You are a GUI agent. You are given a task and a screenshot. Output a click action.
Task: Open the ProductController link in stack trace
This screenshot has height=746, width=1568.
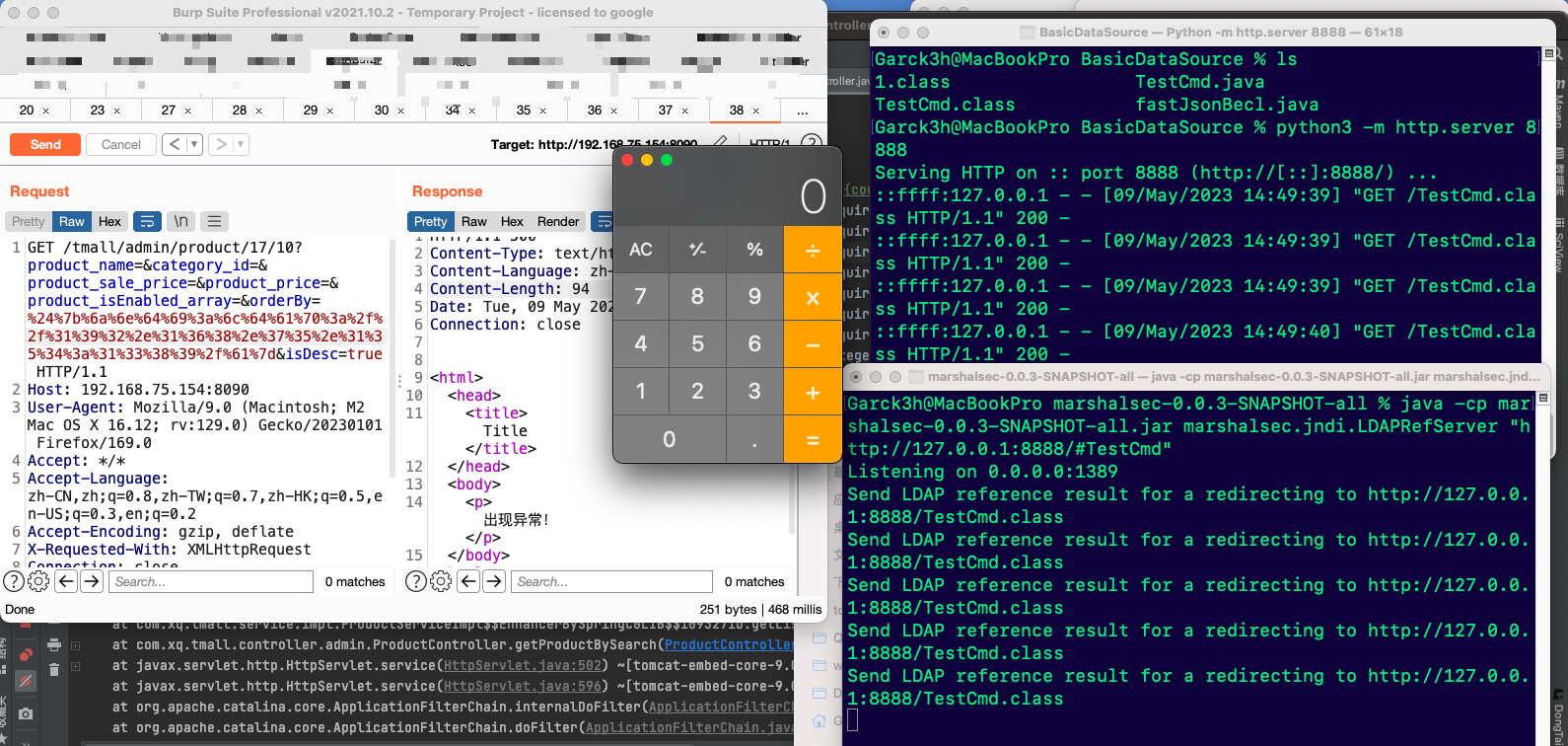728,644
